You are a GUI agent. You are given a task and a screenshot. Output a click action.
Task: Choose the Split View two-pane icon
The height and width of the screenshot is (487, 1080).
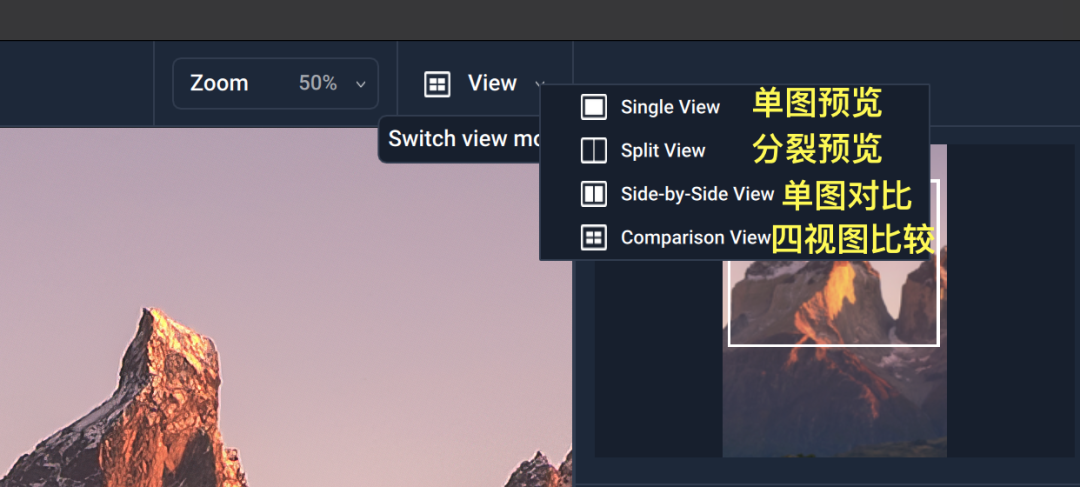(x=593, y=151)
